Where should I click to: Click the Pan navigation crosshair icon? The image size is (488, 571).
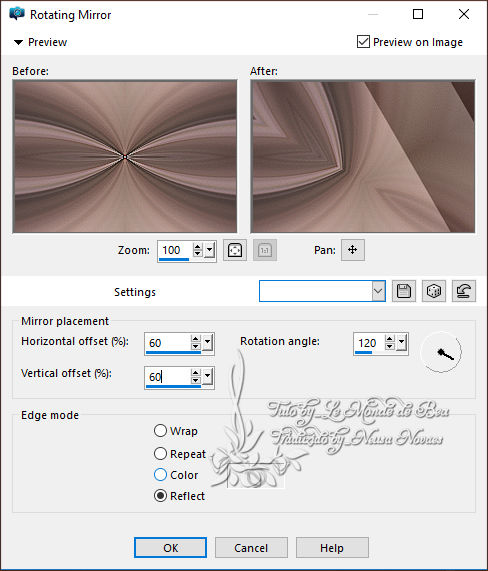coord(353,250)
